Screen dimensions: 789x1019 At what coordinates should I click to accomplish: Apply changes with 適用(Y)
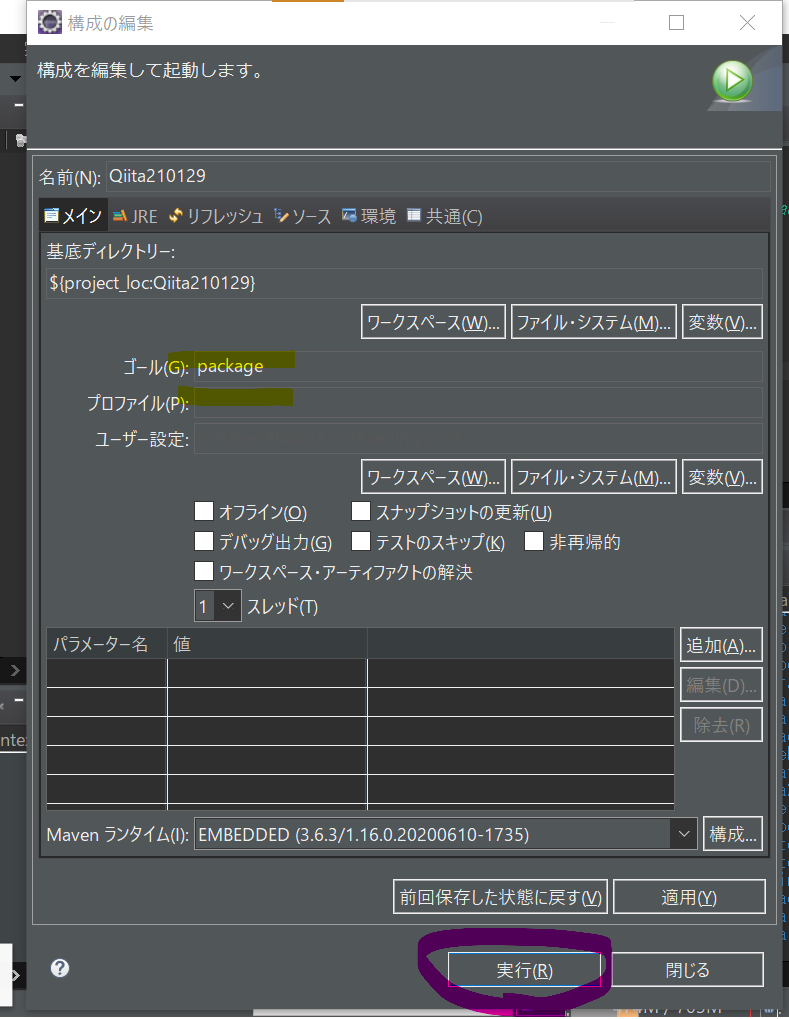689,897
